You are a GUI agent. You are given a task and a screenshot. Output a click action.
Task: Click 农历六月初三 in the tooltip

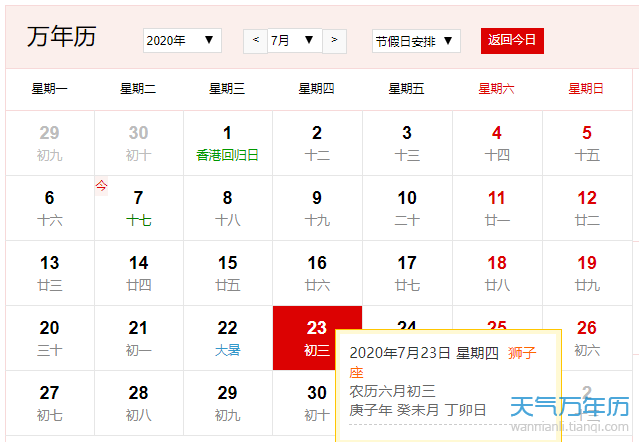(x=392, y=391)
